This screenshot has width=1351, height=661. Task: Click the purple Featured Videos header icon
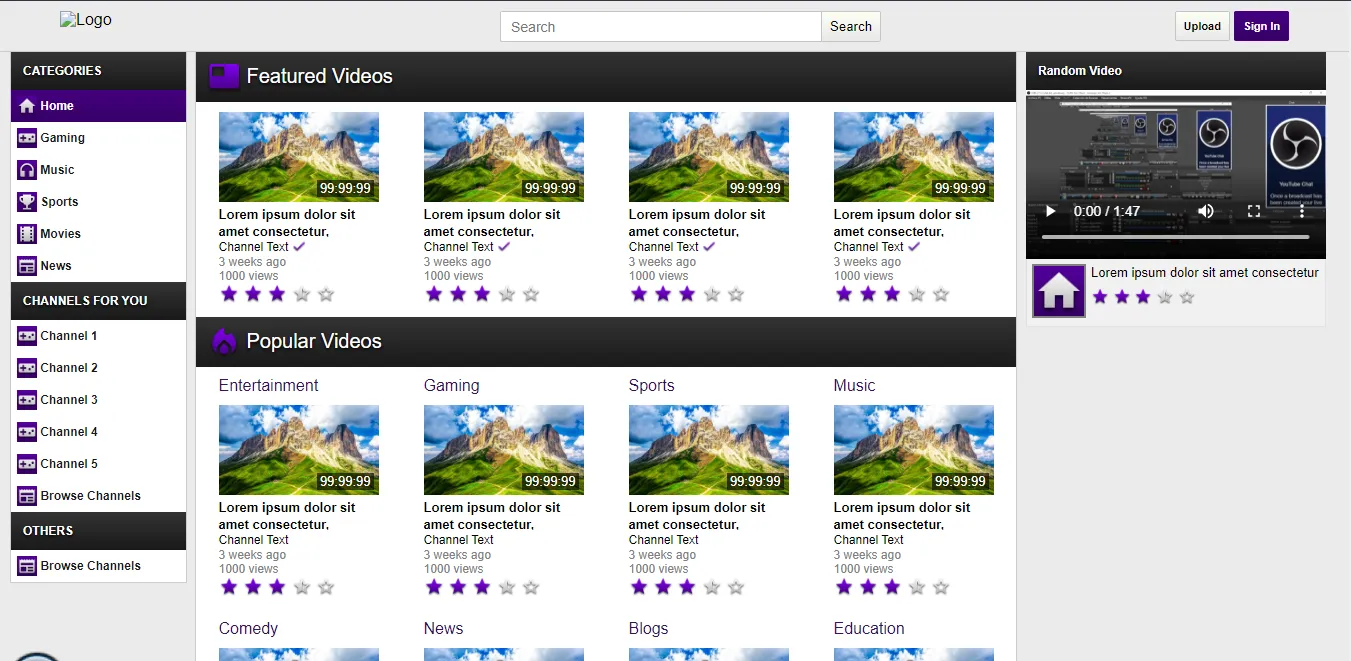[x=224, y=76]
